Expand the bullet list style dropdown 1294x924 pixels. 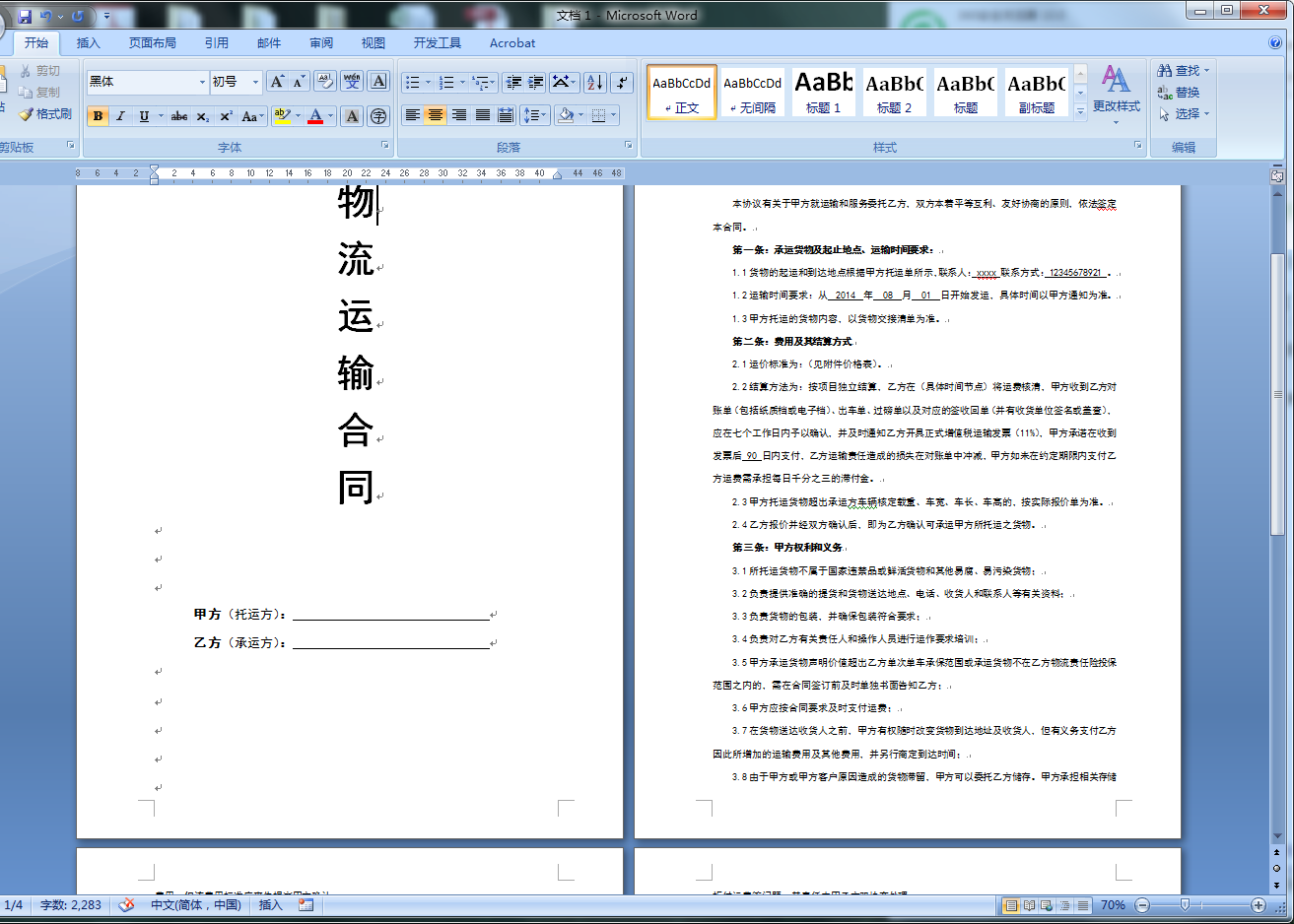click(428, 82)
